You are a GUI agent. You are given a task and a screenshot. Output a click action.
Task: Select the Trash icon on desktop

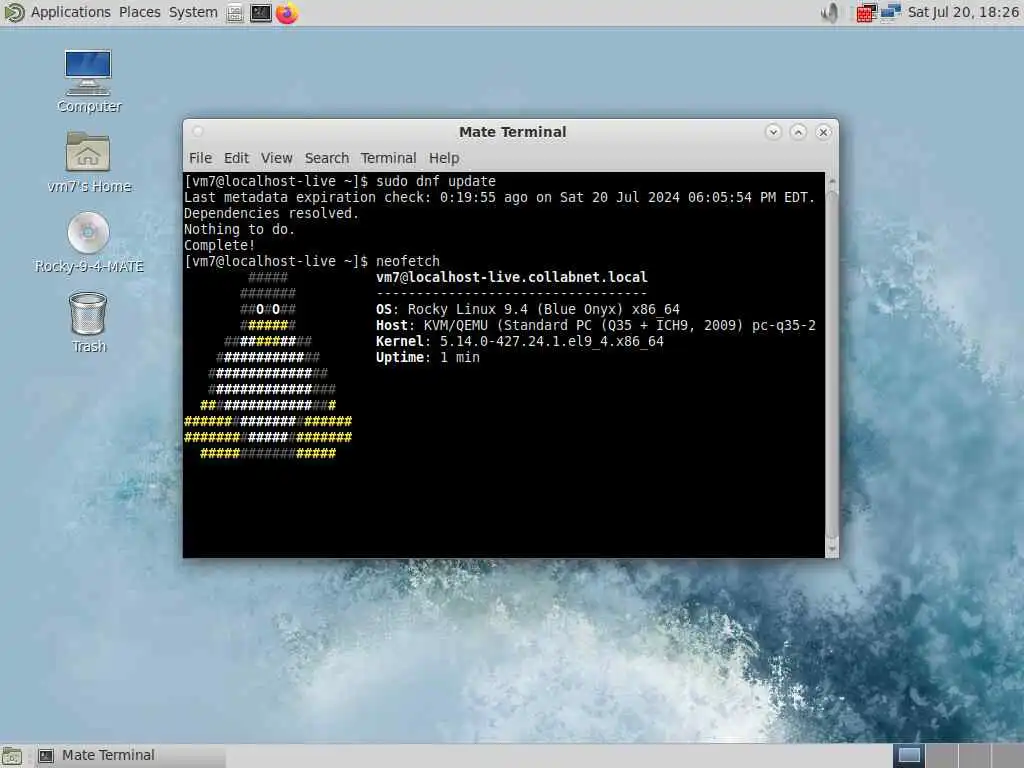[88, 322]
